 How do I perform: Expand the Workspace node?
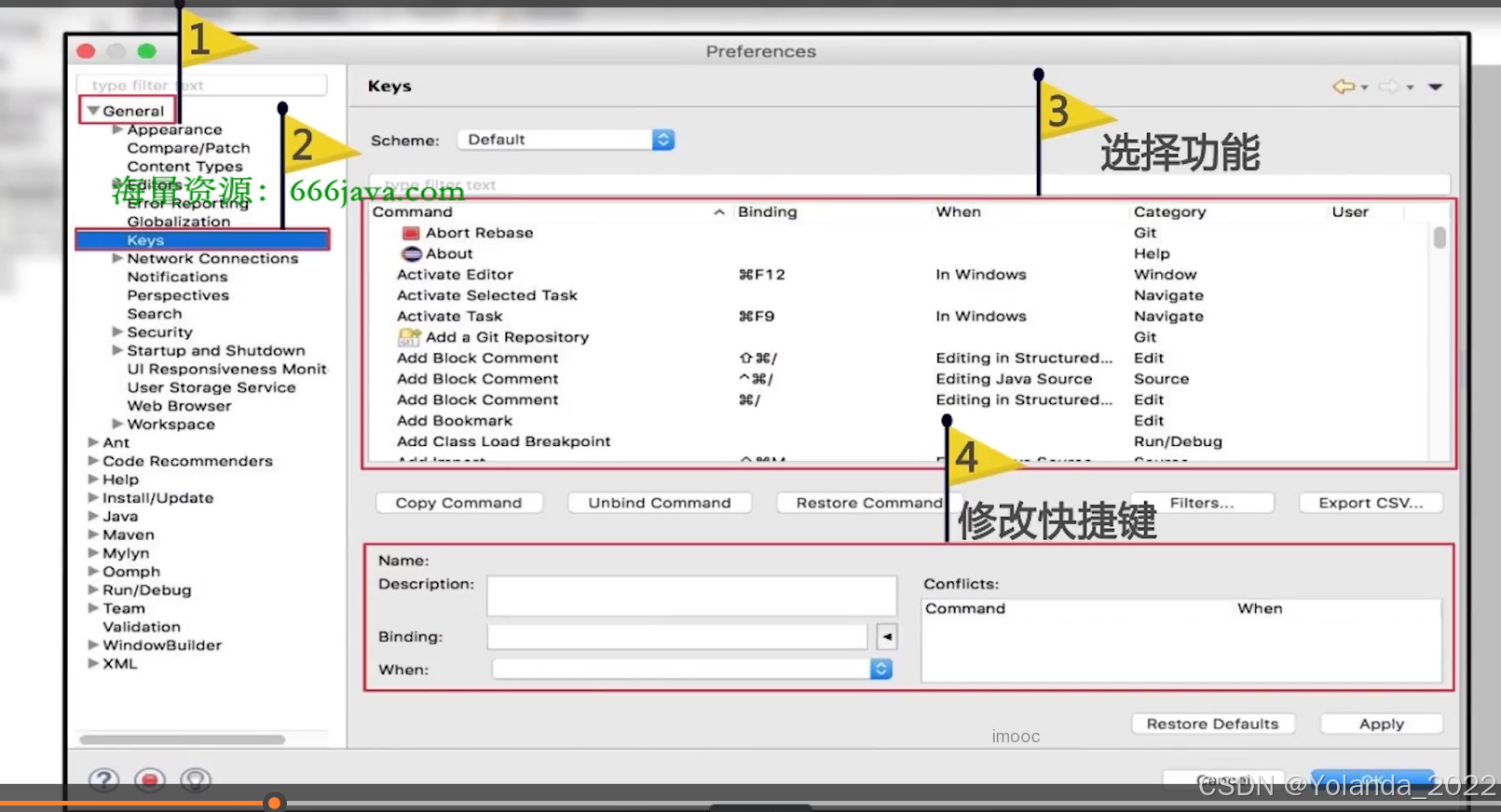click(117, 424)
